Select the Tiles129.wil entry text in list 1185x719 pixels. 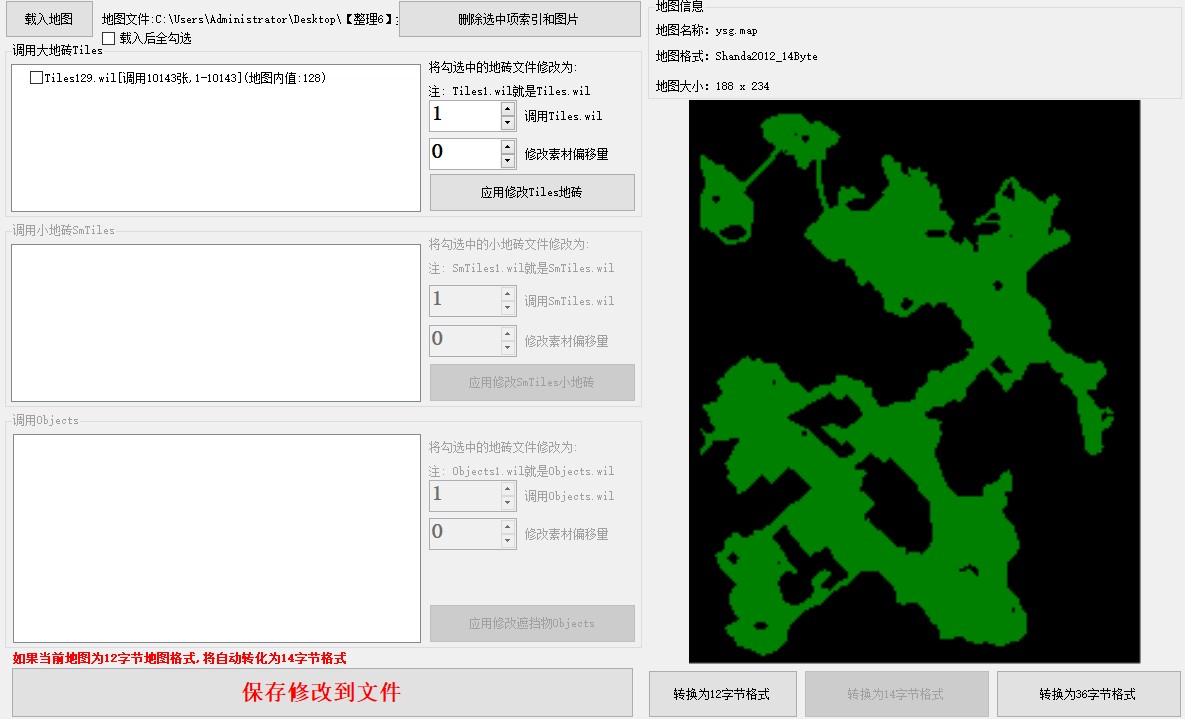[x=185, y=78]
